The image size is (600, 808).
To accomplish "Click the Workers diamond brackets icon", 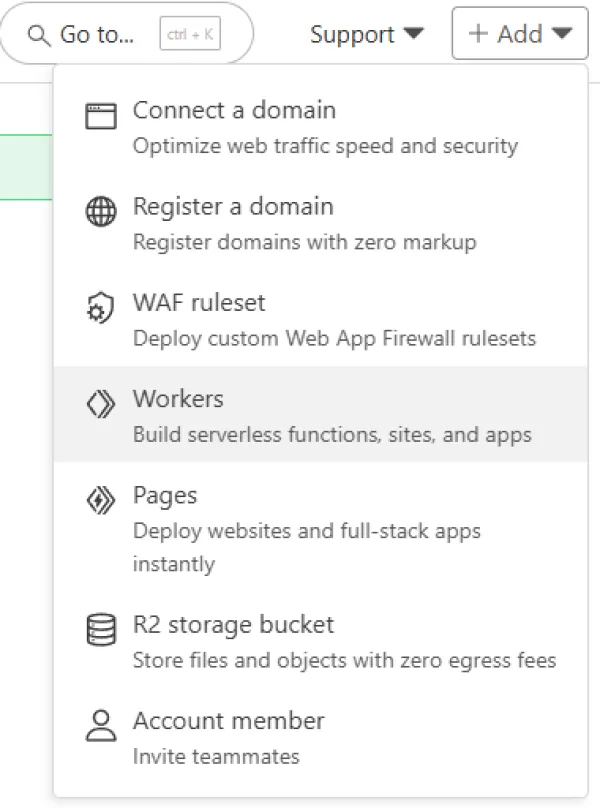I will 101,405.
